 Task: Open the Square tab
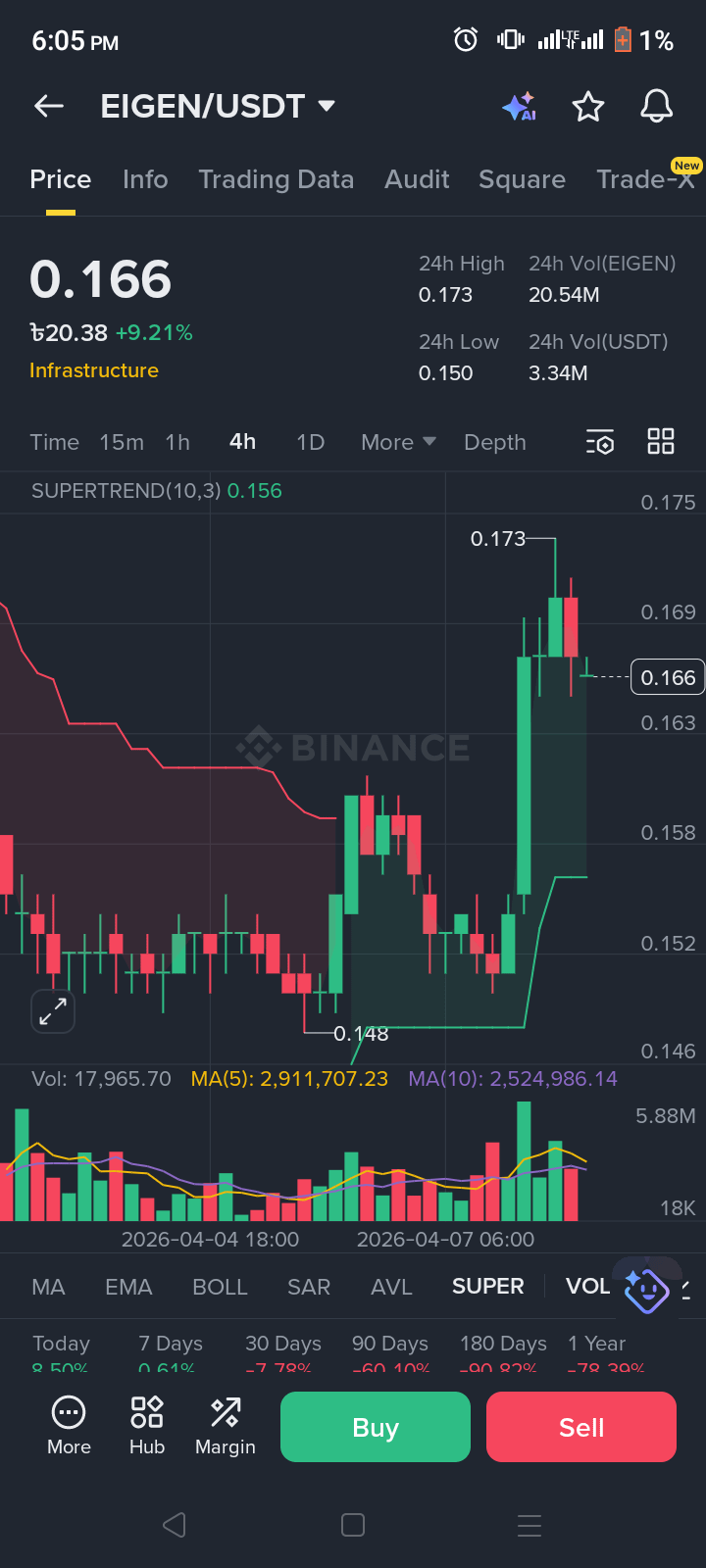click(522, 179)
